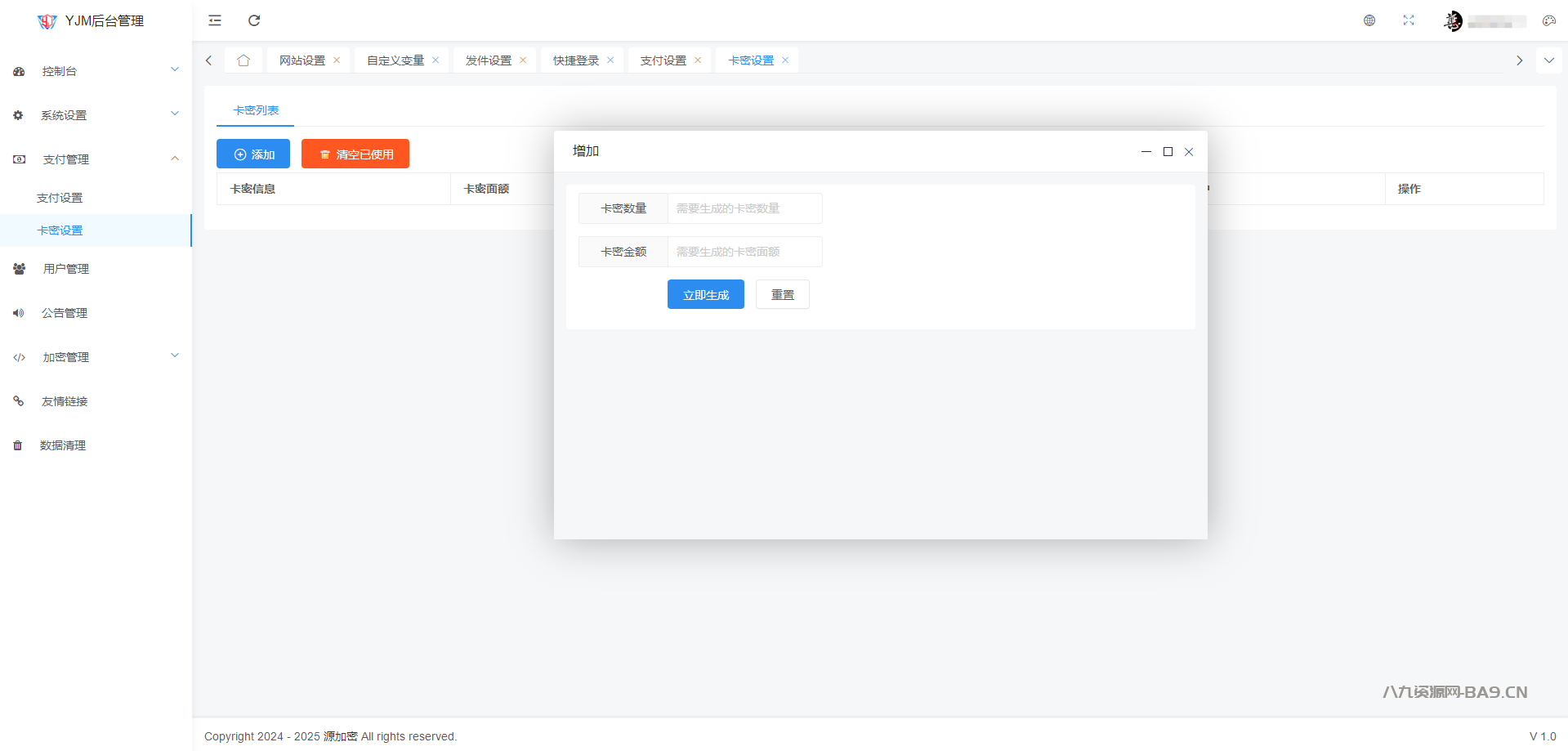The image size is (1568, 751).
Task: Open 支付设置 in the sidebar submenu
Action: (x=60, y=198)
